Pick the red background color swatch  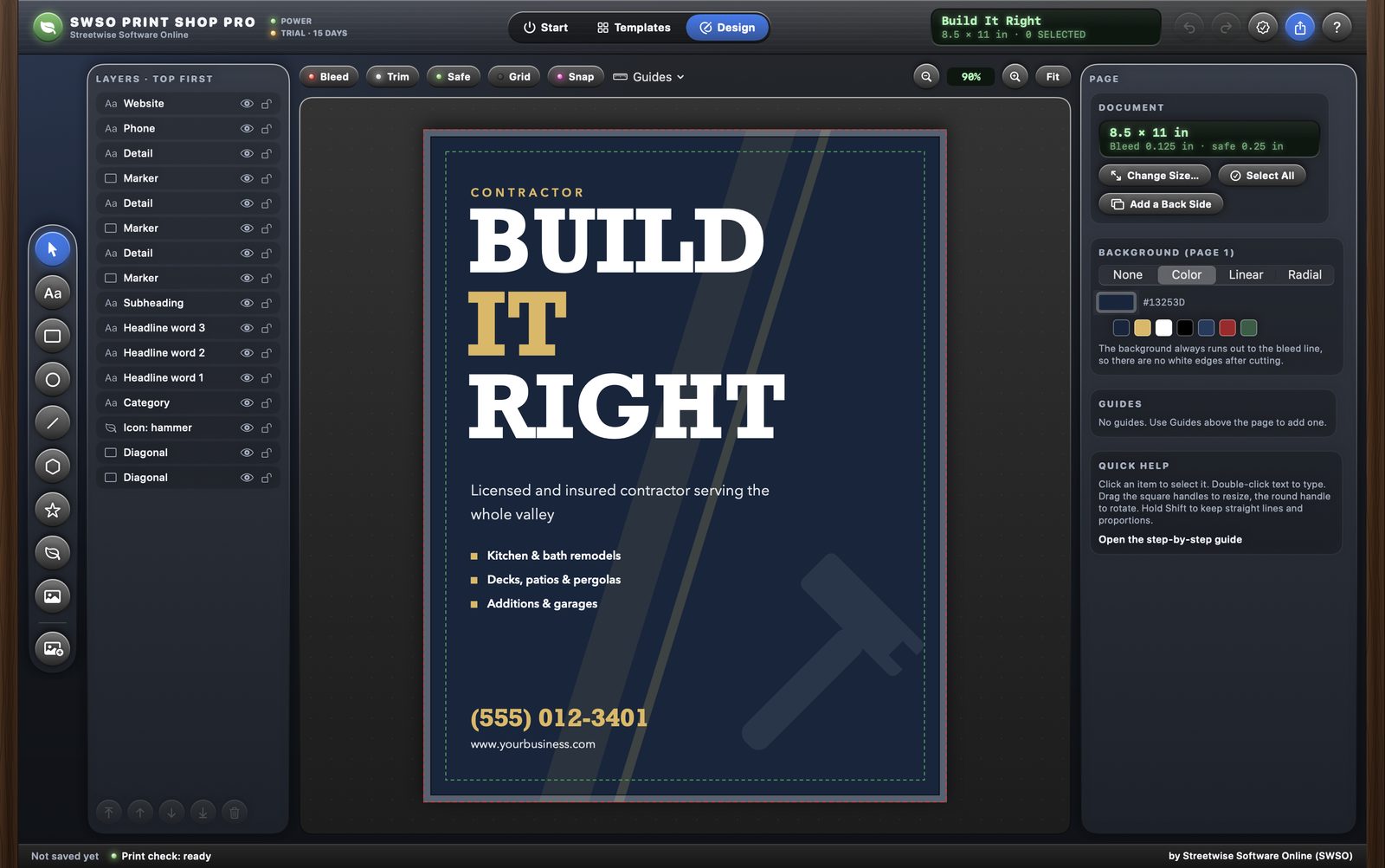1227,327
